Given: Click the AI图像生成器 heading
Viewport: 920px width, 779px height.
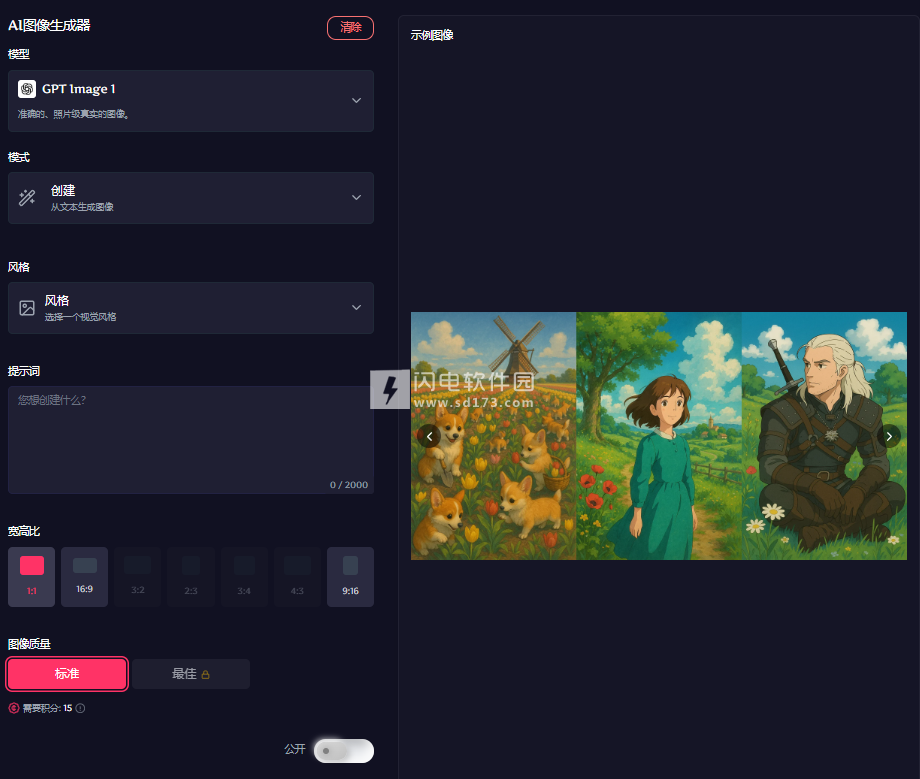Looking at the screenshot, I should point(49,25).
